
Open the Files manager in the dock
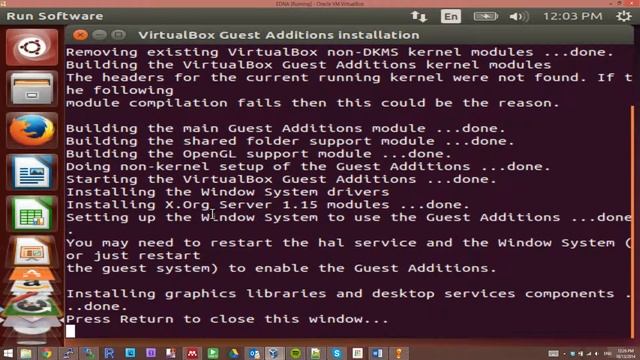(32, 89)
